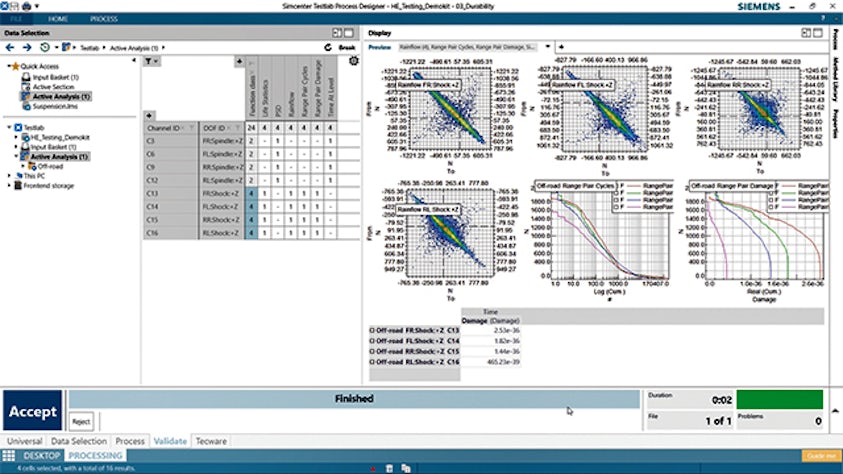Open the HOME ribbon tab

coord(58,19)
